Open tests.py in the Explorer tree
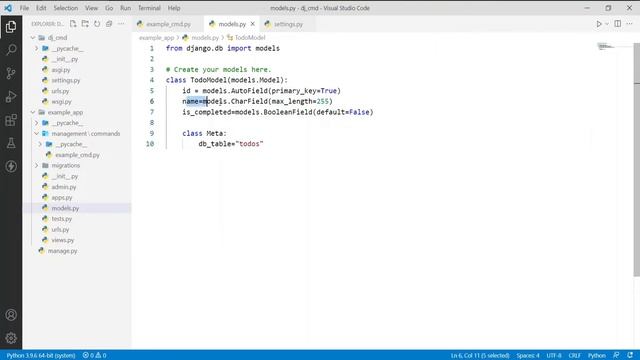 tap(62, 219)
